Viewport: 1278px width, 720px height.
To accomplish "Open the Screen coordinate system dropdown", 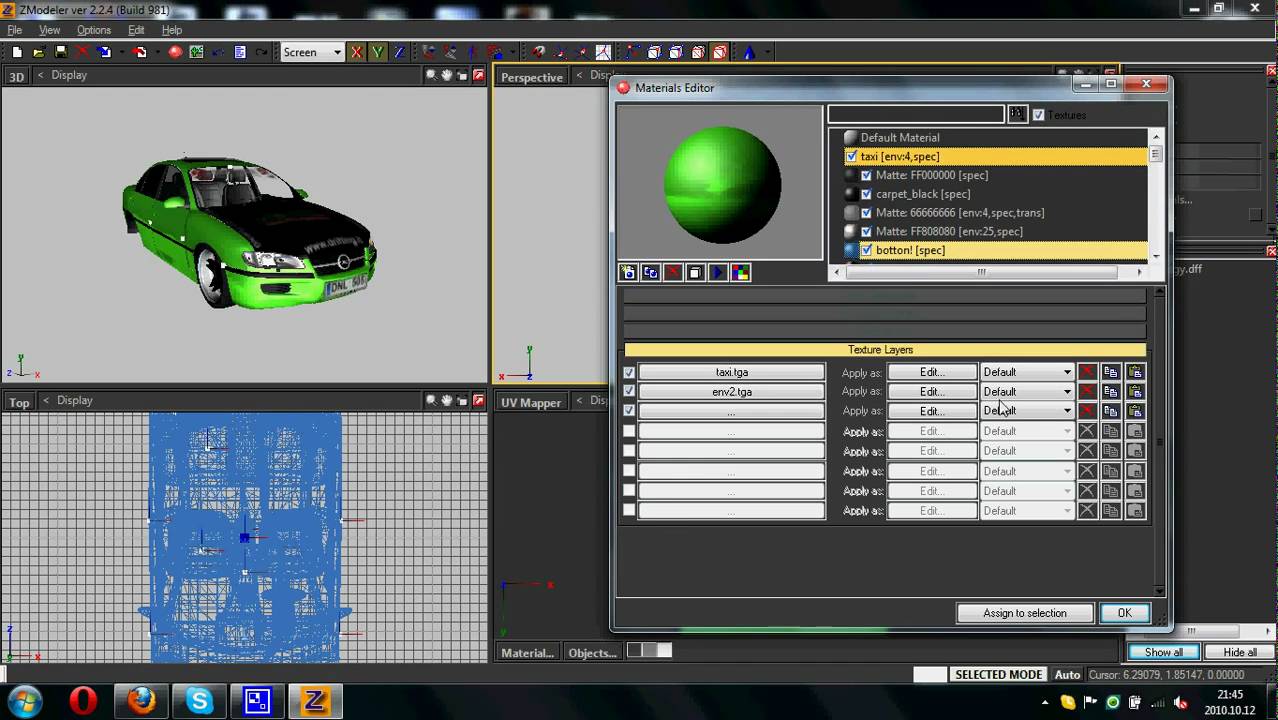I will click(311, 52).
